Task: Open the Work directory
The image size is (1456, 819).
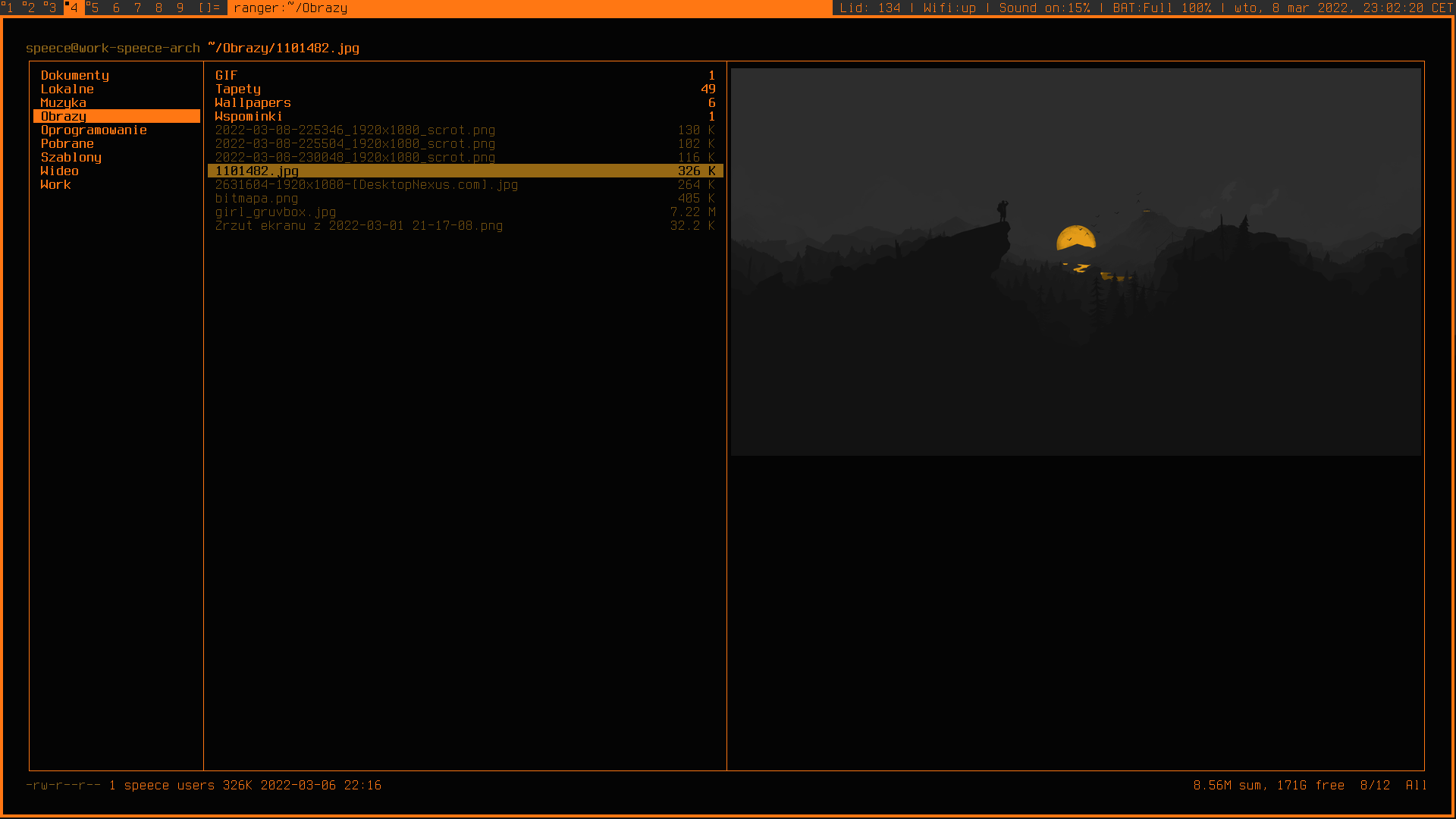Action: click(55, 184)
